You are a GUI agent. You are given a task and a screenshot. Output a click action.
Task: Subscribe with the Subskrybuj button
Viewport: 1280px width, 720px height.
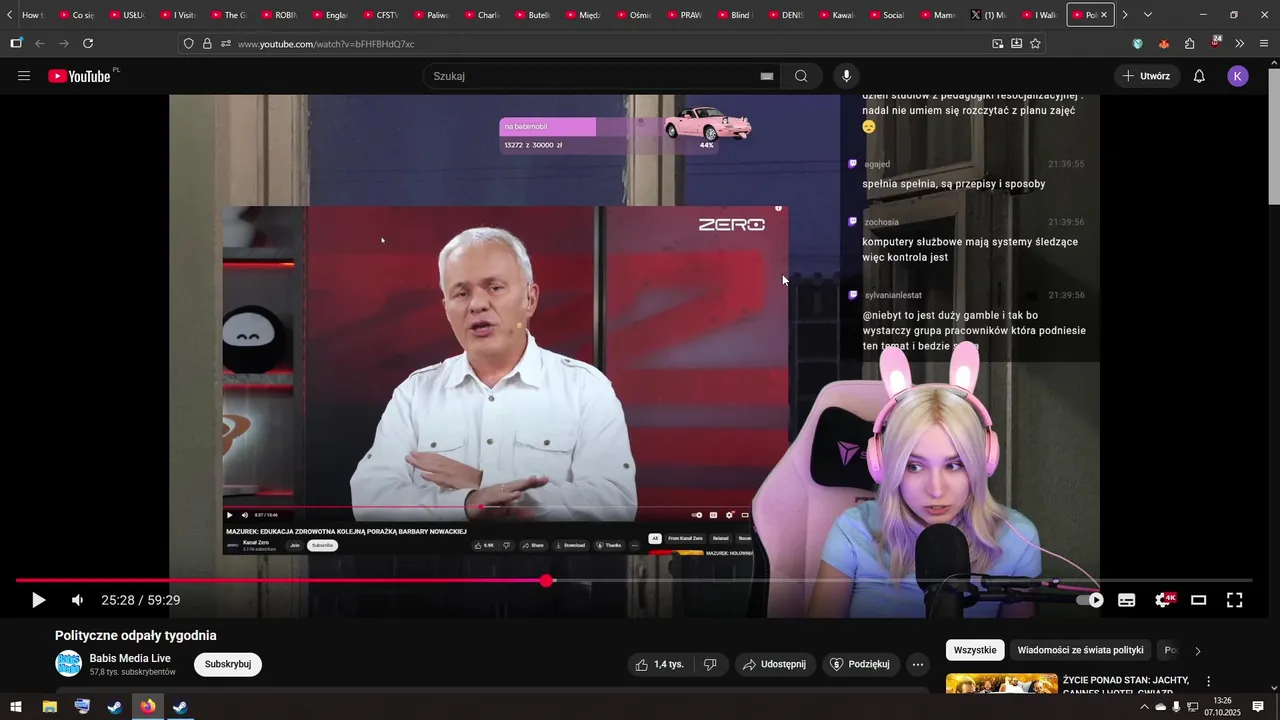[x=228, y=664]
